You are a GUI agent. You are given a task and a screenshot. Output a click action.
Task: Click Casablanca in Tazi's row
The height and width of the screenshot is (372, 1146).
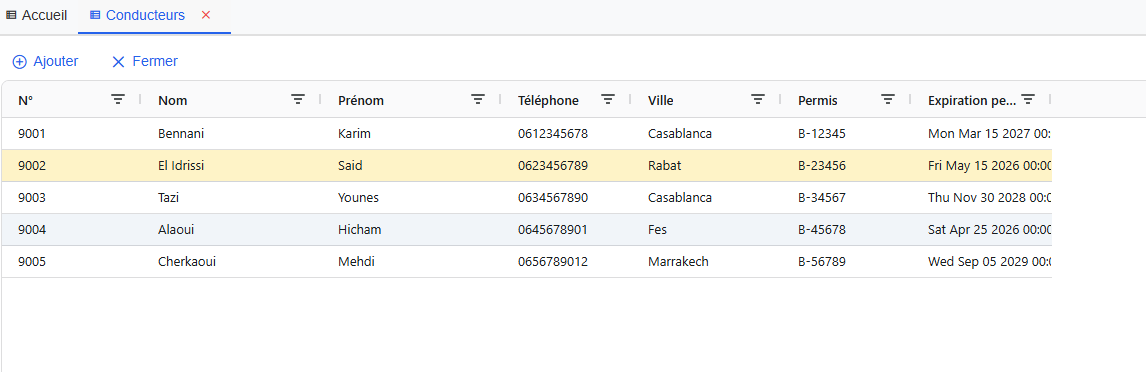[680, 198]
